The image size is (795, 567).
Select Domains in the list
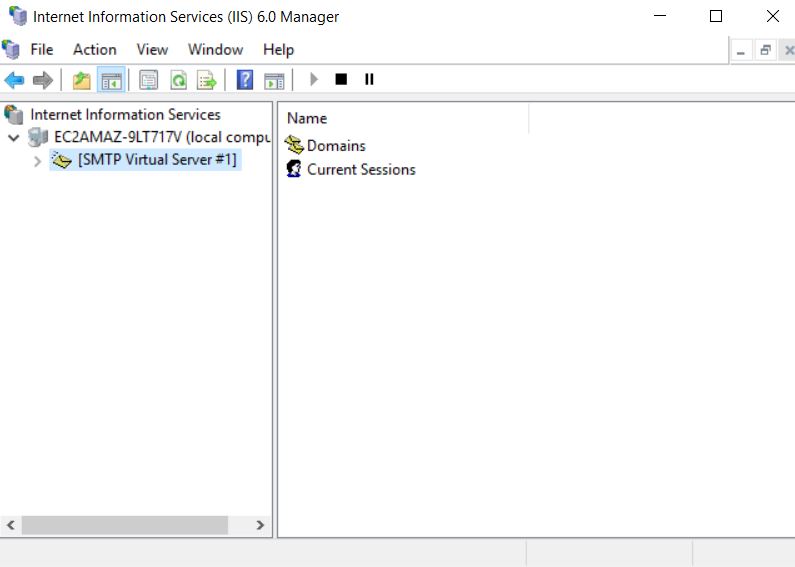coord(335,146)
